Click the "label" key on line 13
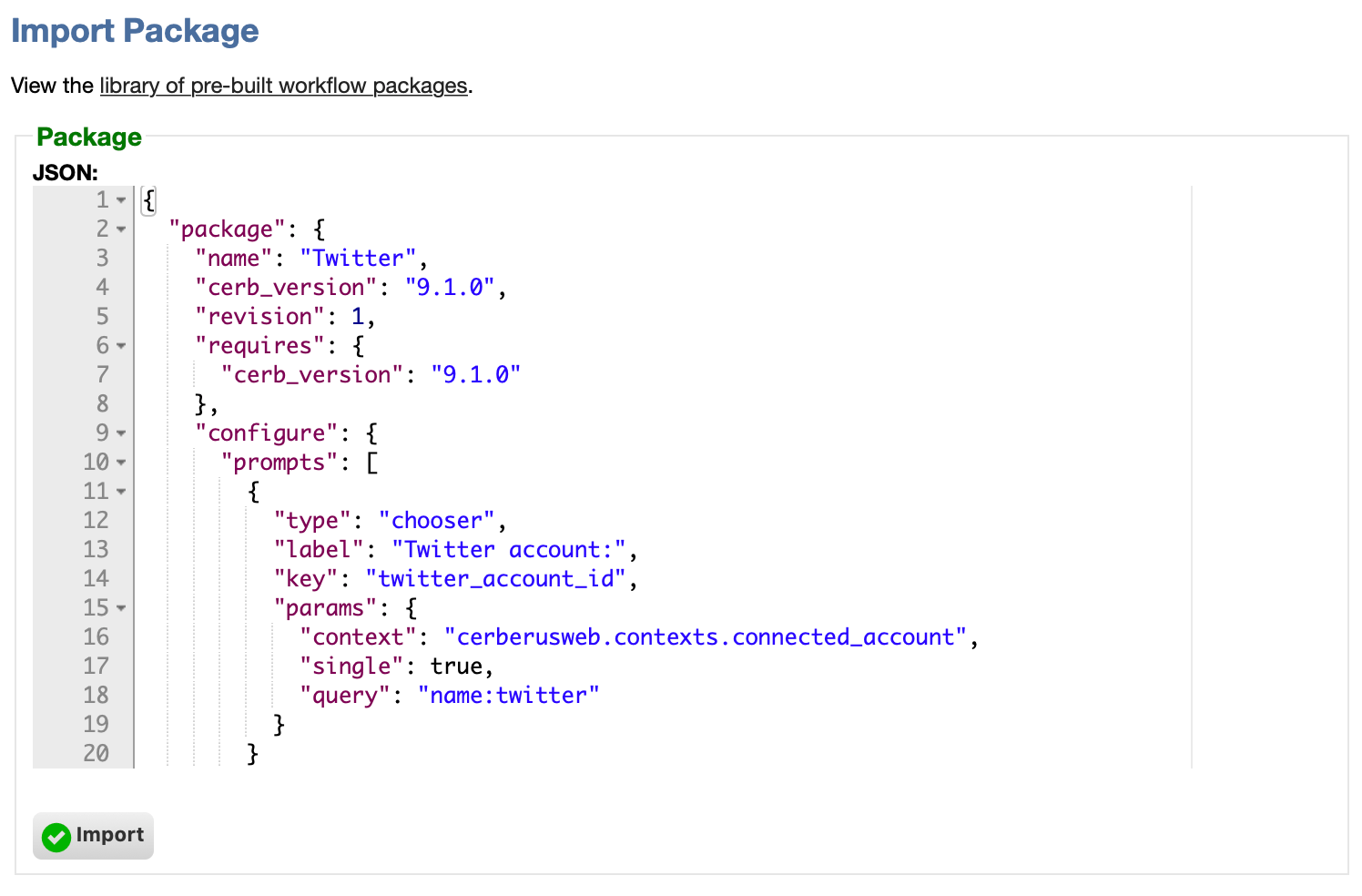1362x896 pixels. 319,550
